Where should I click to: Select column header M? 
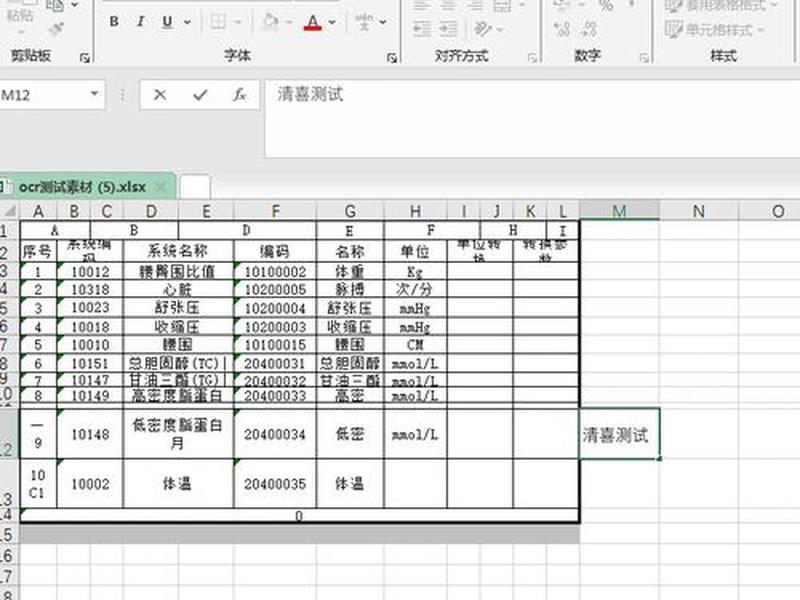619,211
